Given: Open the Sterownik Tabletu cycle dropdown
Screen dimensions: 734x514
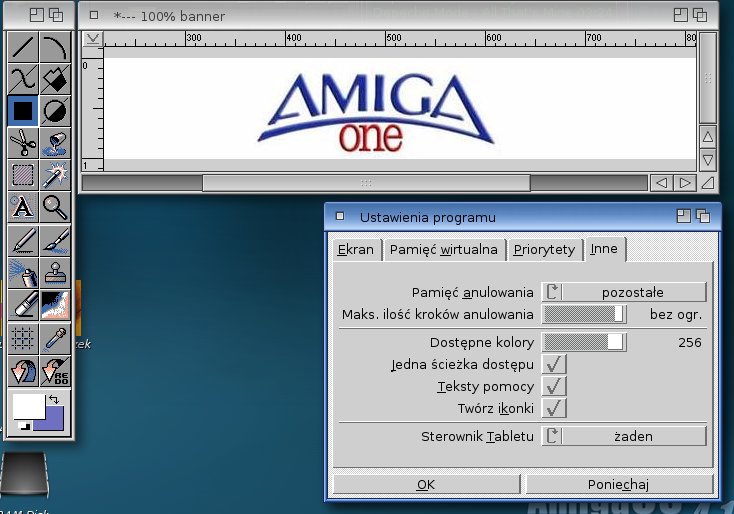Looking at the screenshot, I should [624, 436].
